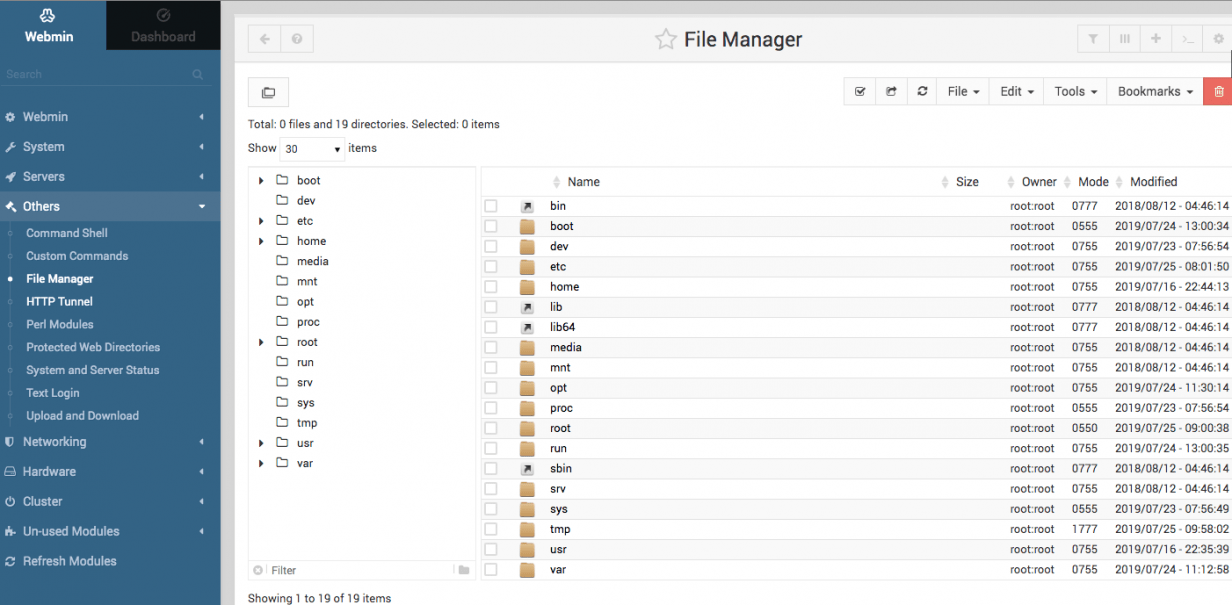
Task: Click the var folder icon in table
Action: coord(527,570)
